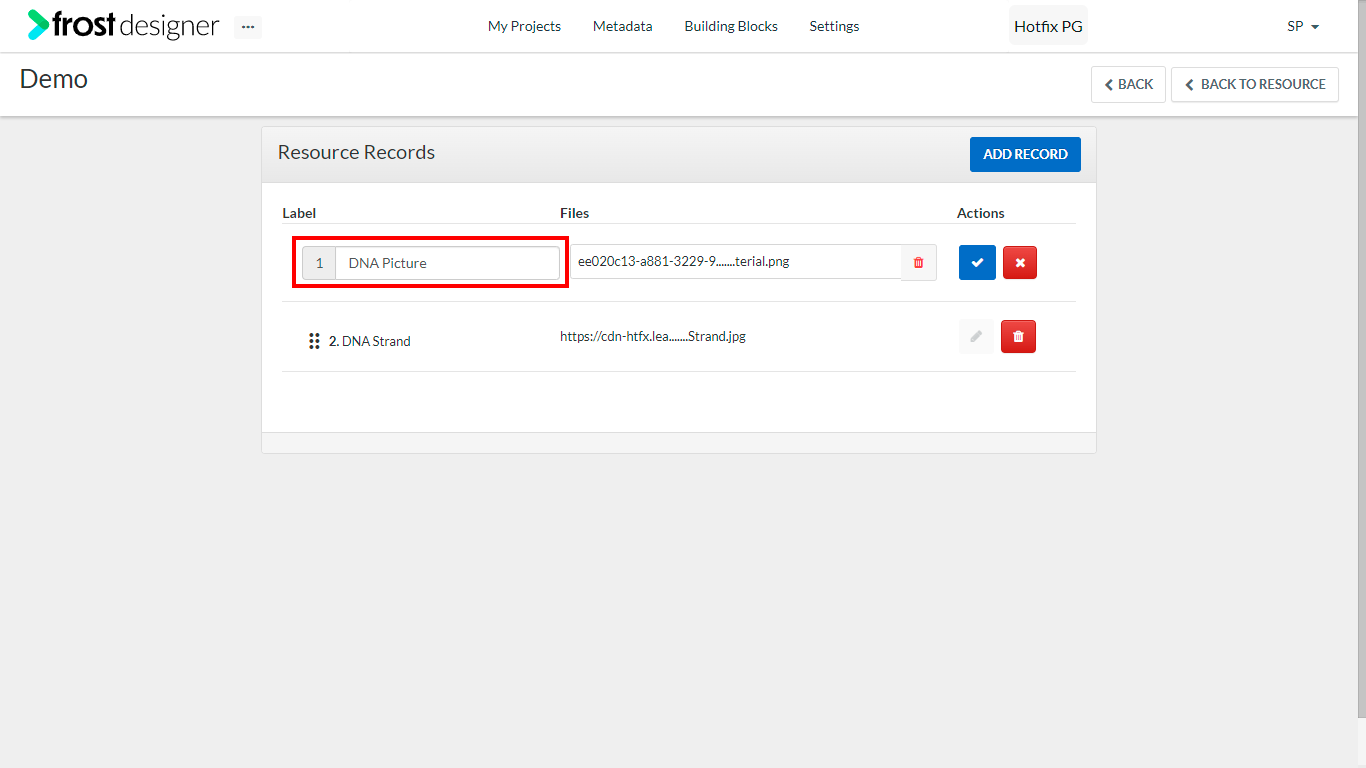Click the record number 1 badge
Viewport: 1366px width, 768px height.
pyautogui.click(x=319, y=263)
